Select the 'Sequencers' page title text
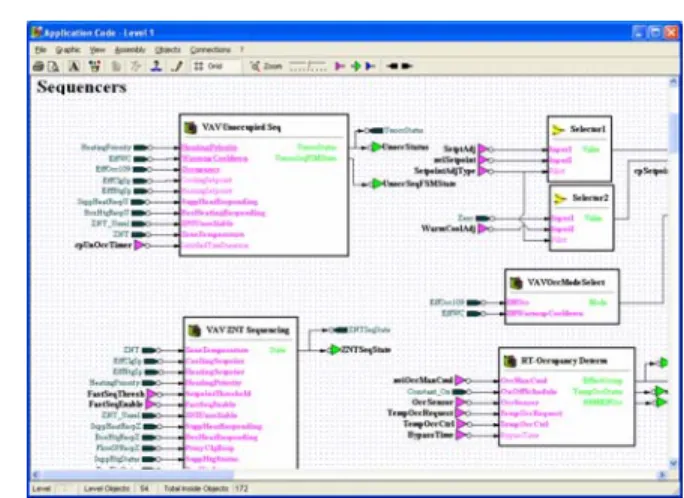Screen dimensions: 684x498 click(x=82, y=87)
